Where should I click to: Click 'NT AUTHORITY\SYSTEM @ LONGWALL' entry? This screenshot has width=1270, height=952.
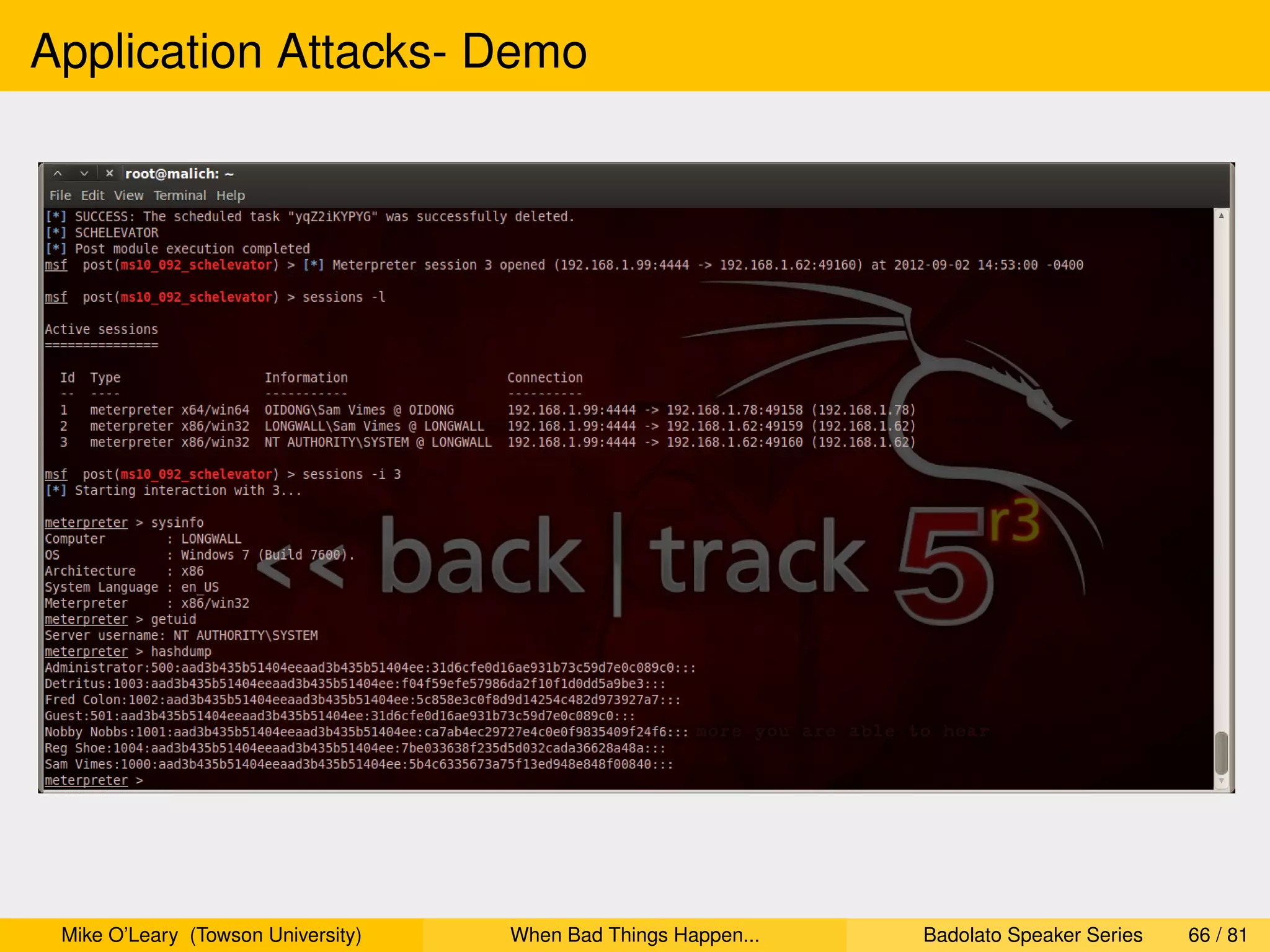point(378,443)
